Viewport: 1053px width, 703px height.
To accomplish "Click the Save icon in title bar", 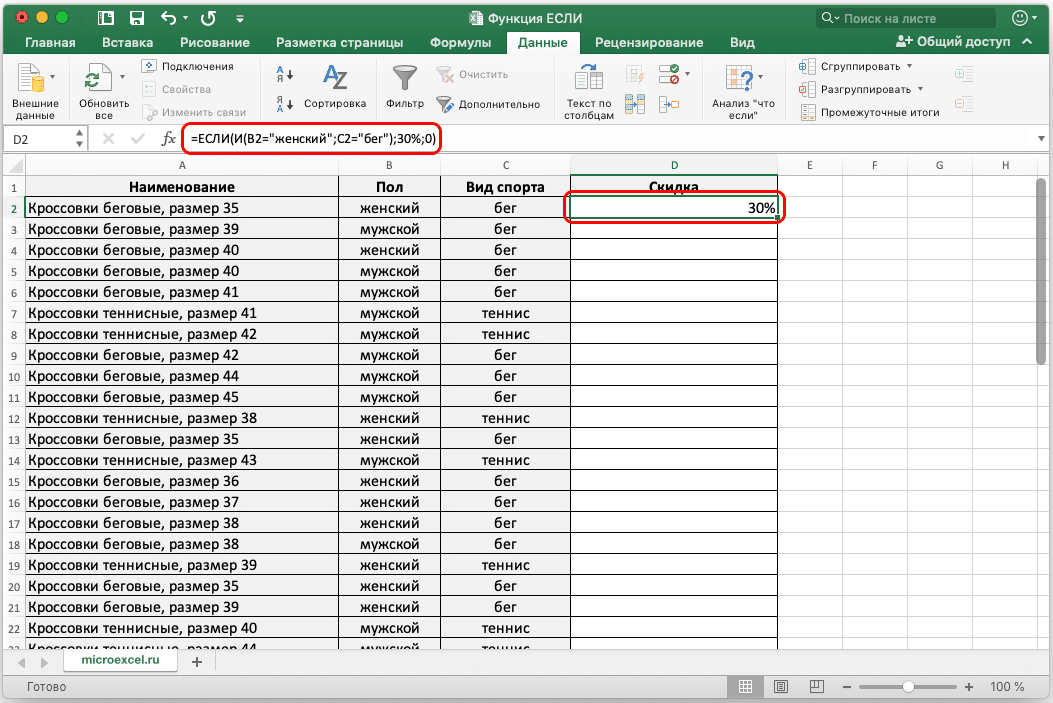I will pyautogui.click(x=137, y=18).
